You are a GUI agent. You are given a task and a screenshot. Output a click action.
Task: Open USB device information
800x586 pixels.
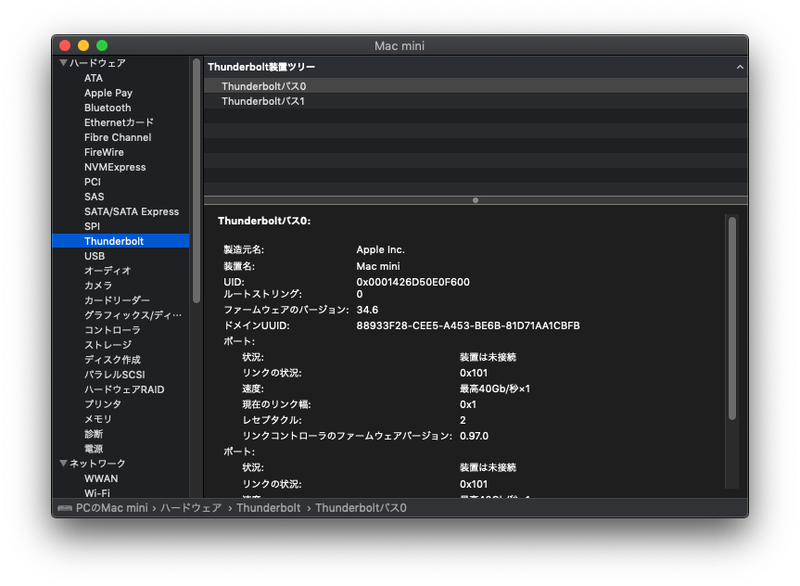pos(92,255)
